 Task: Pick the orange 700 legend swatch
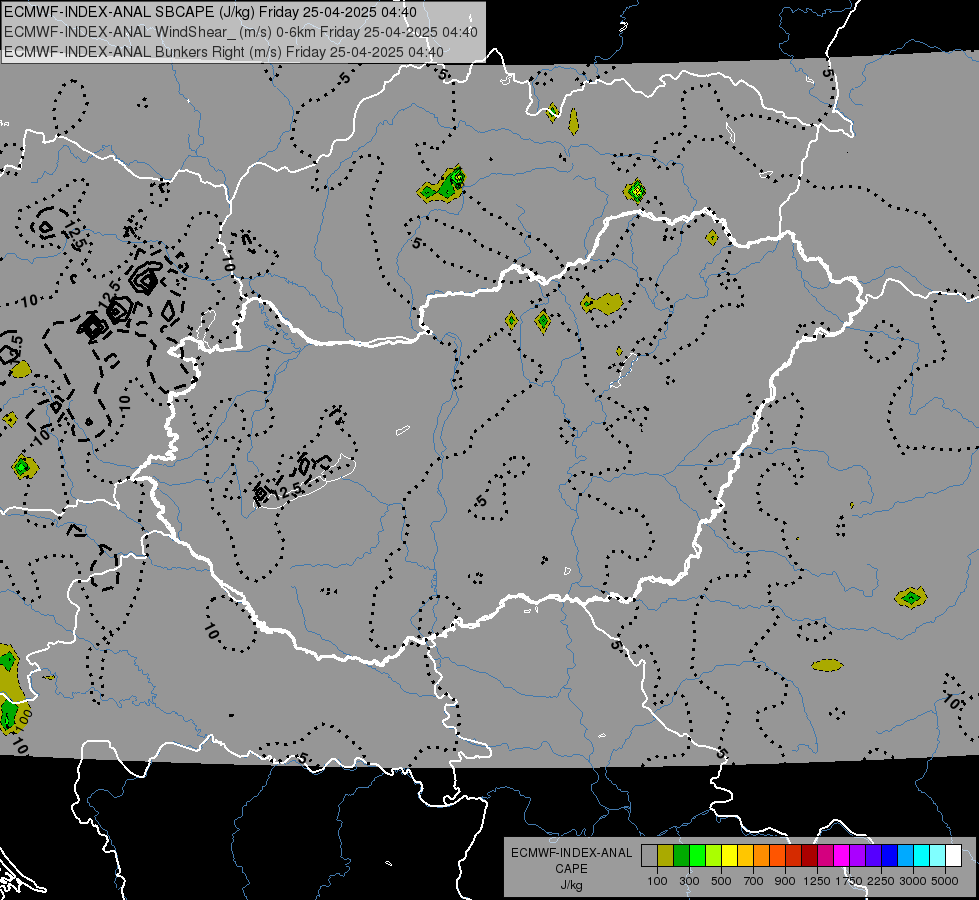[762, 855]
